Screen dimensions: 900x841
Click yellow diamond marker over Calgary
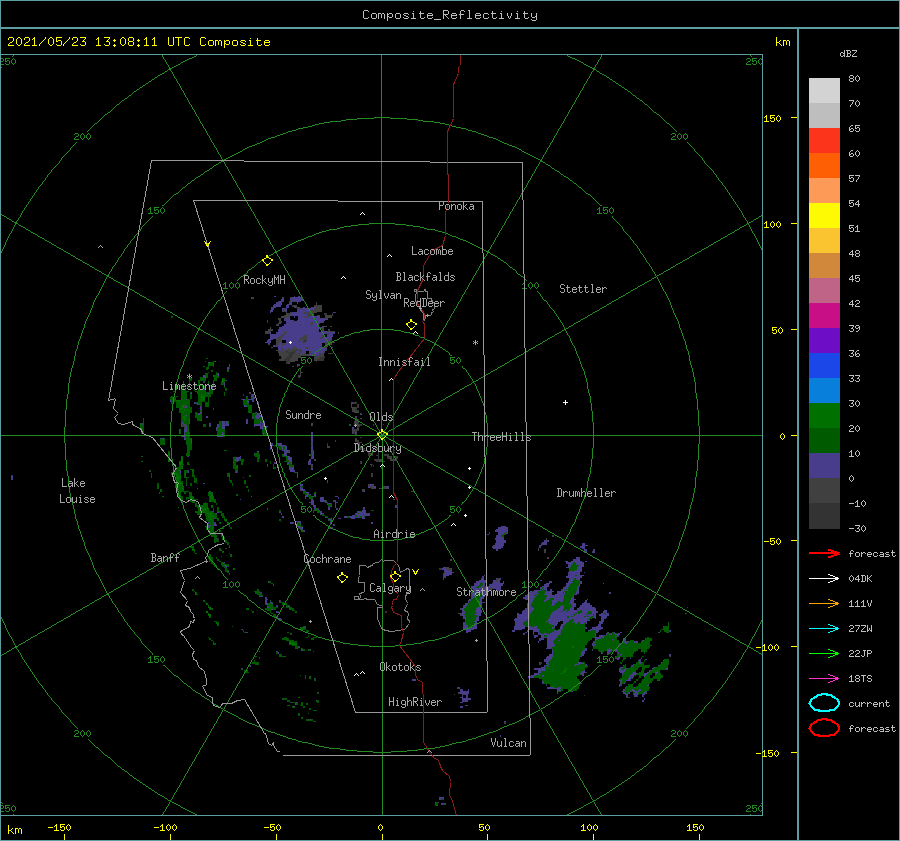click(395, 576)
